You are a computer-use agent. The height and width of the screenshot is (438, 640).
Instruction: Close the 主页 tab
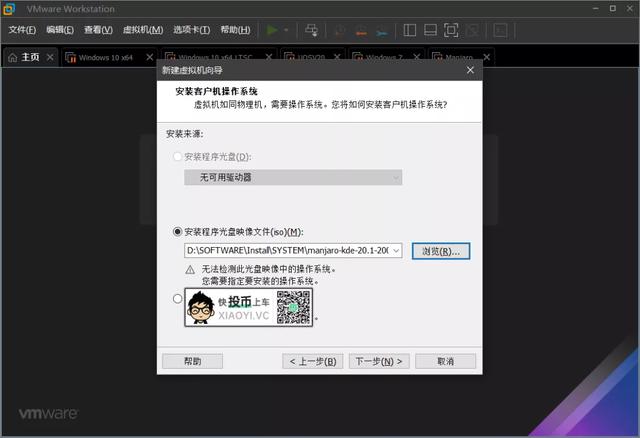50,57
